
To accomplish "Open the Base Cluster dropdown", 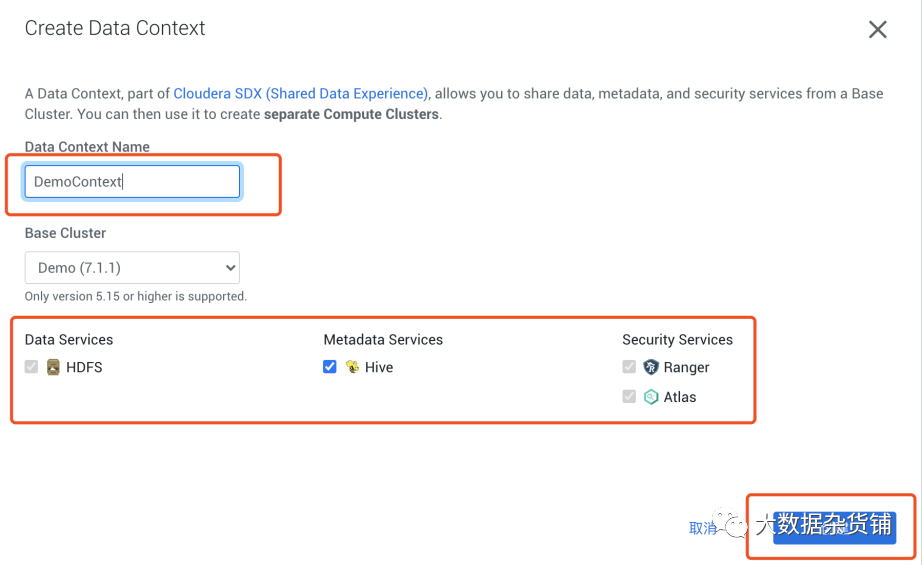I will click(x=132, y=268).
